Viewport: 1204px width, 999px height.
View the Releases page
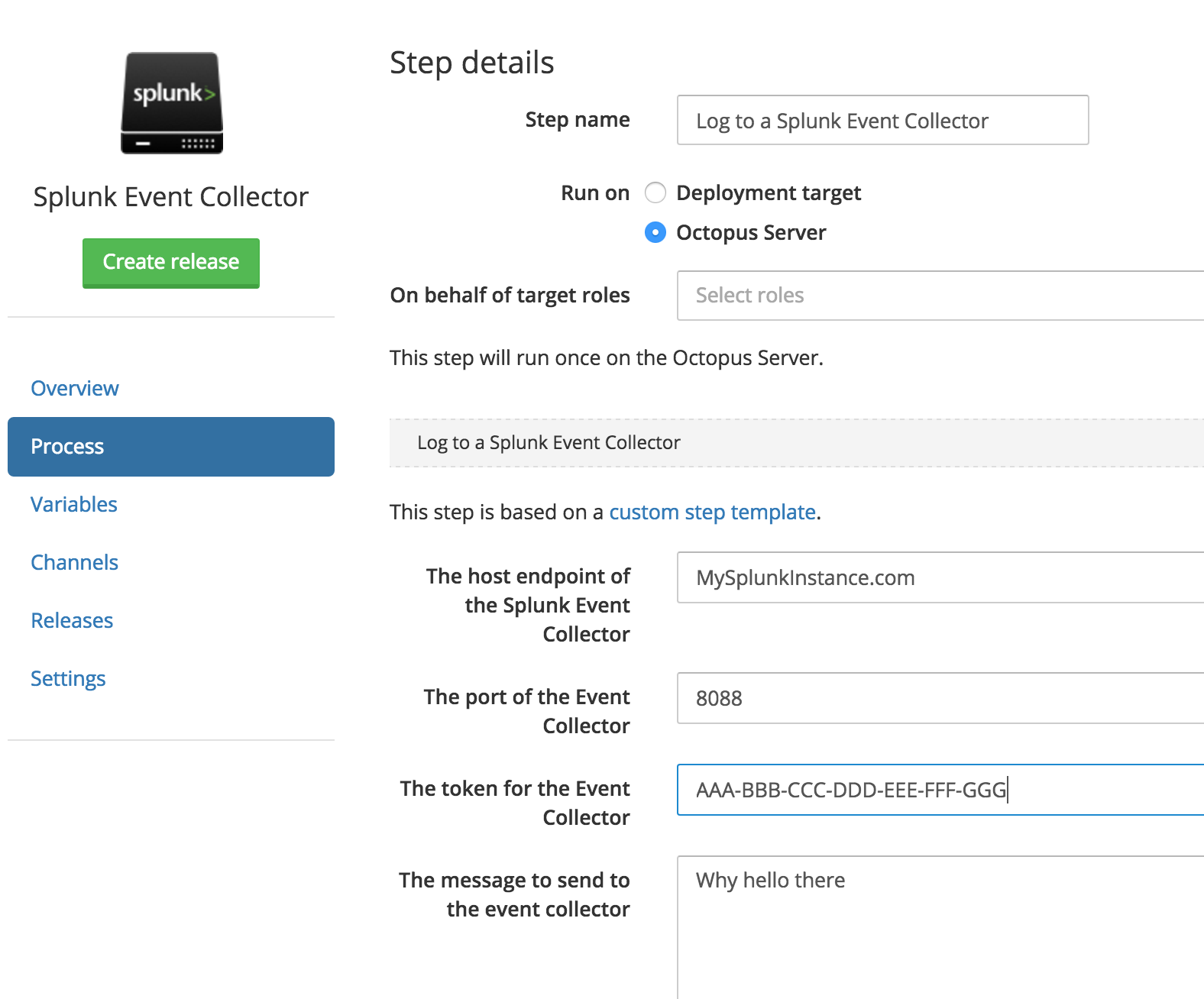tap(72, 620)
